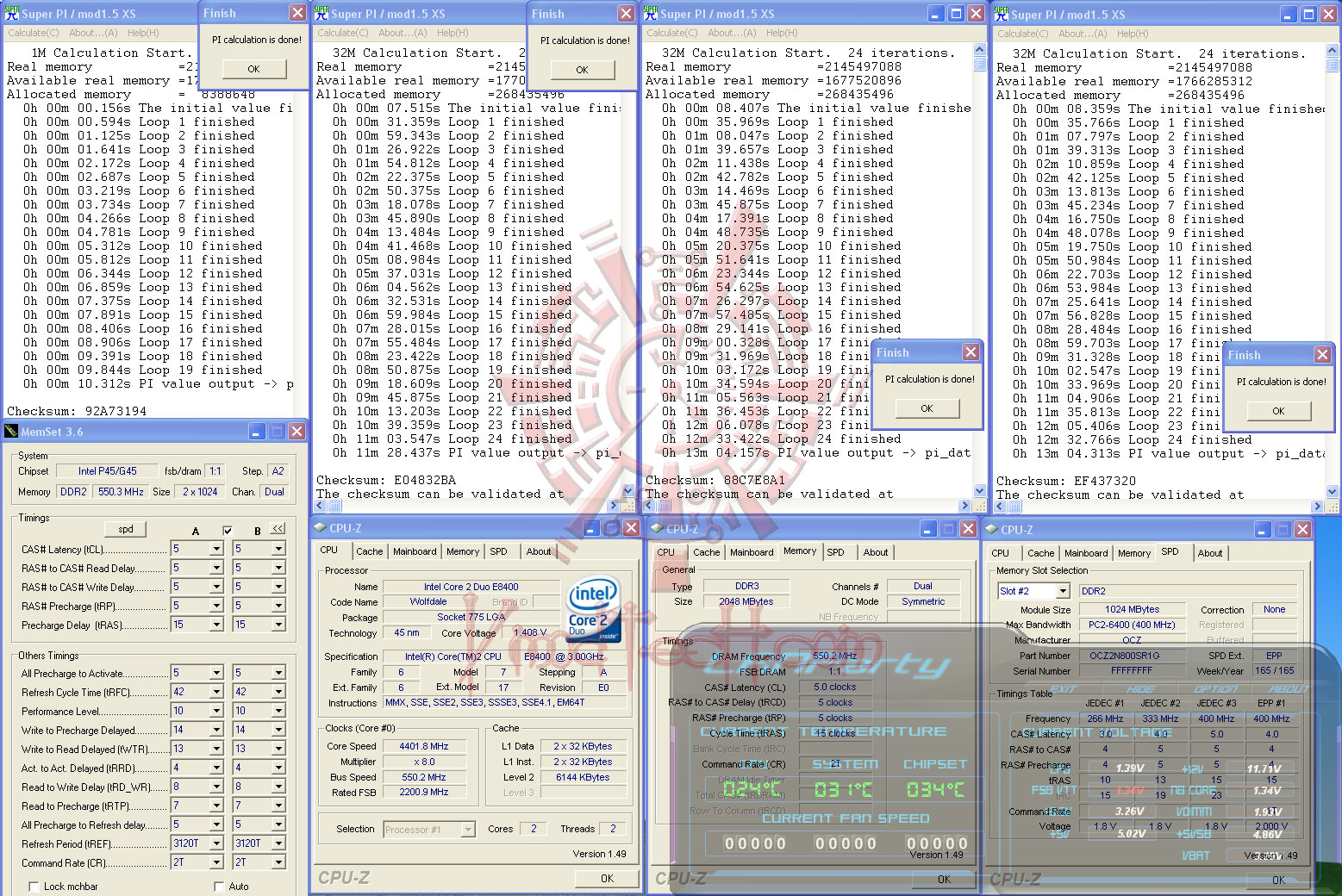This screenshot has width=1342, height=896.
Task: Click the vertical scrollbar down arrow in checksum EF437320 window
Action: tap(1333, 491)
